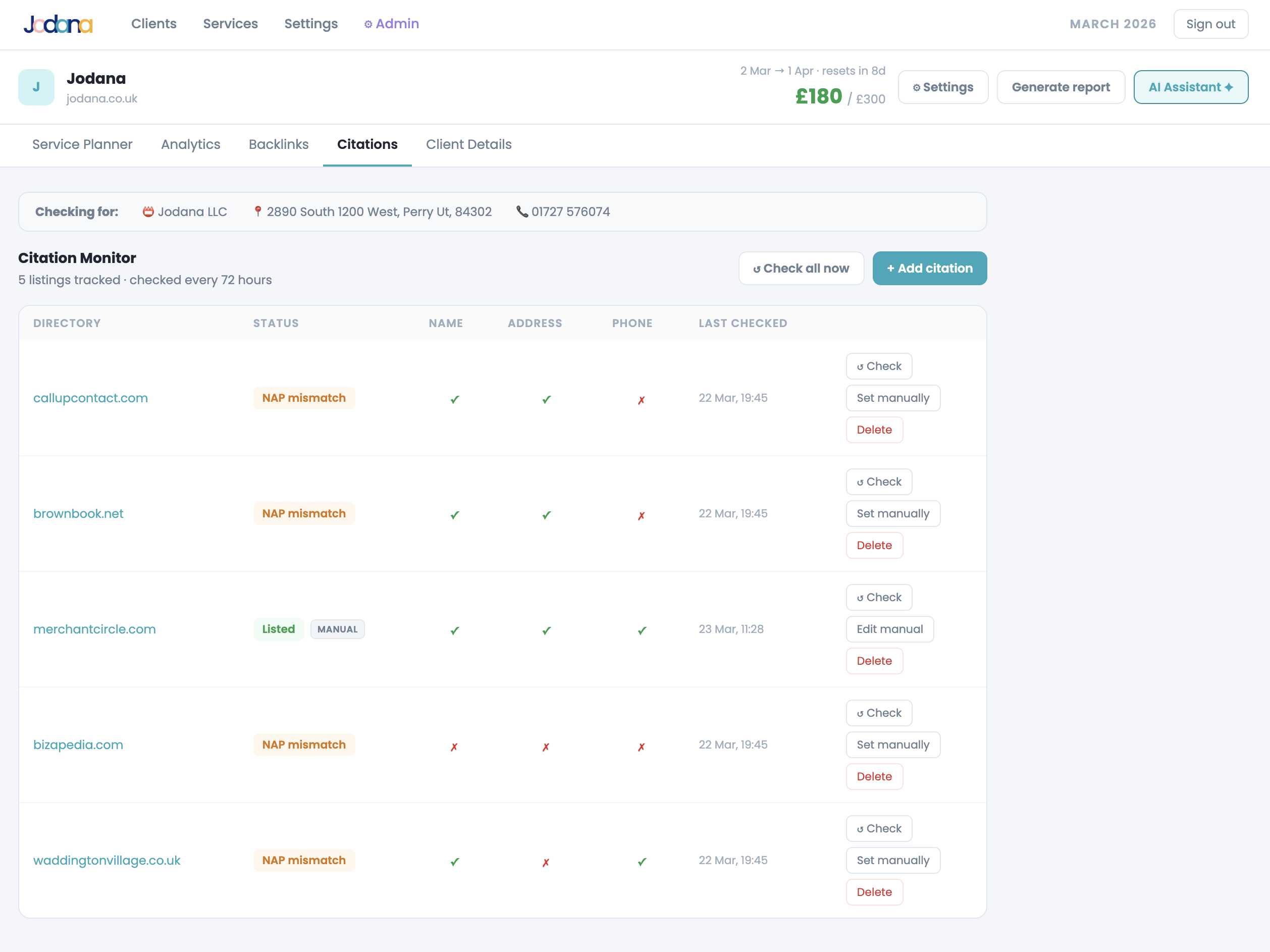This screenshot has width=1270, height=952.
Task: Click the gear icon next to Admin
Action: [x=368, y=24]
